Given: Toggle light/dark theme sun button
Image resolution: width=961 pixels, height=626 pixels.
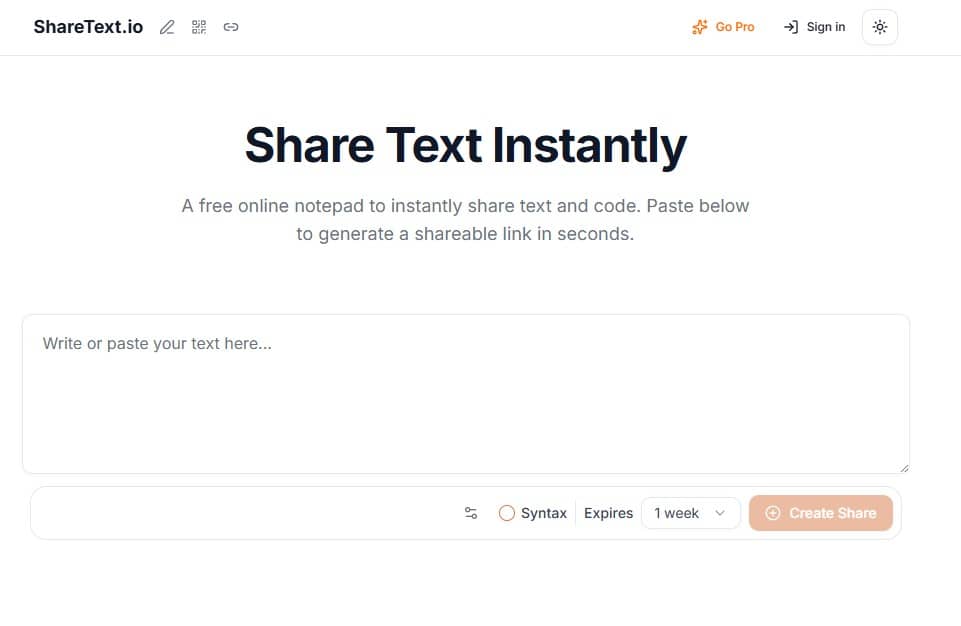Looking at the screenshot, I should 880,27.
